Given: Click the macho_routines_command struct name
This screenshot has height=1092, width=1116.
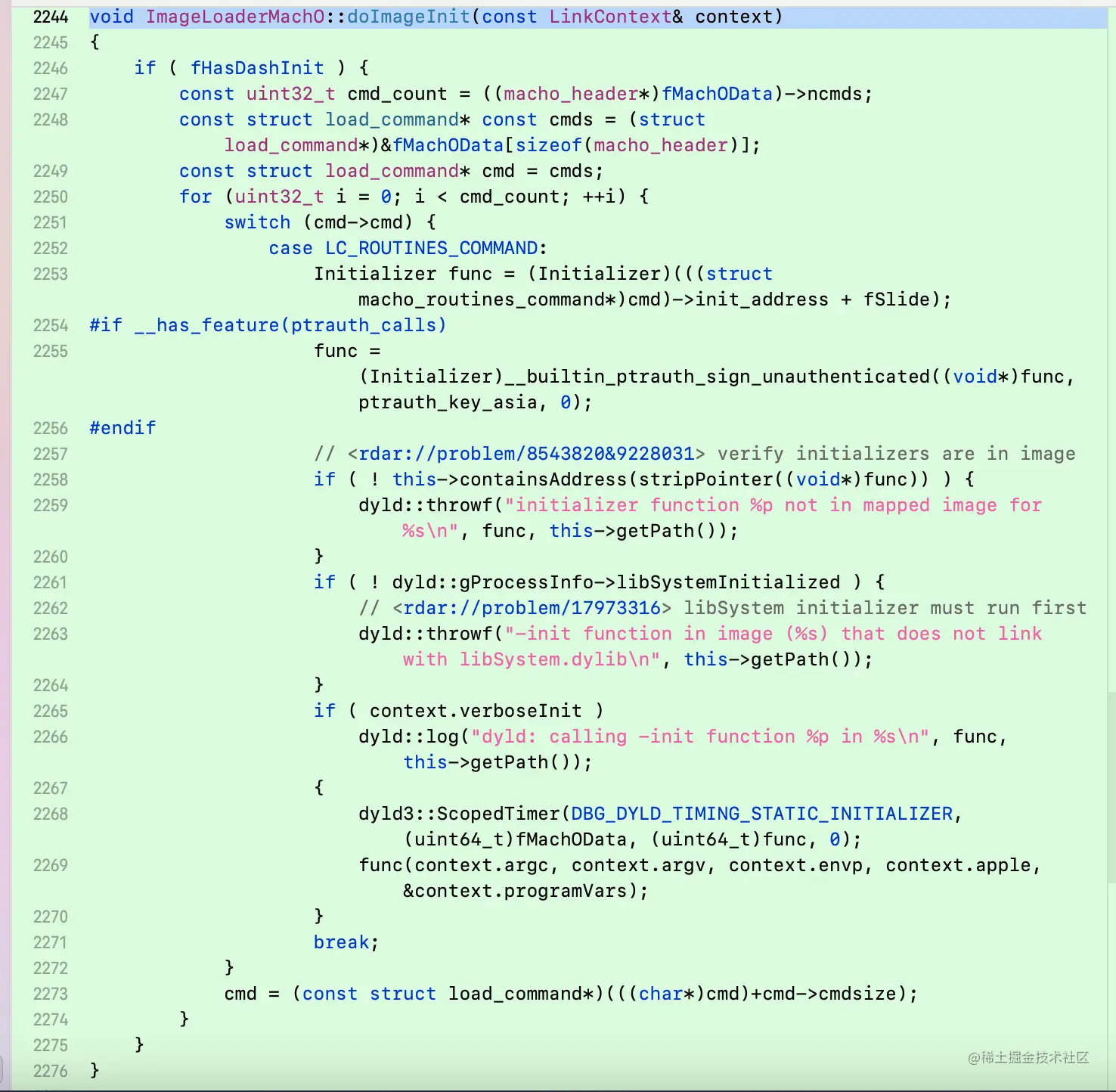Looking at the screenshot, I should [x=482, y=299].
